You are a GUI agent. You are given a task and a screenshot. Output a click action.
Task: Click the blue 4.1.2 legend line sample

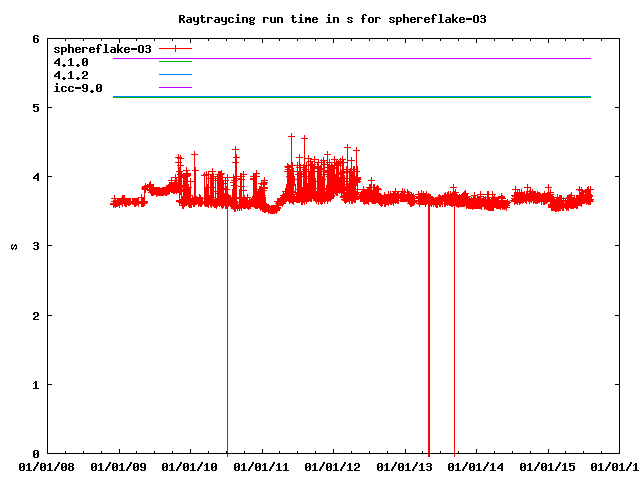(174, 75)
